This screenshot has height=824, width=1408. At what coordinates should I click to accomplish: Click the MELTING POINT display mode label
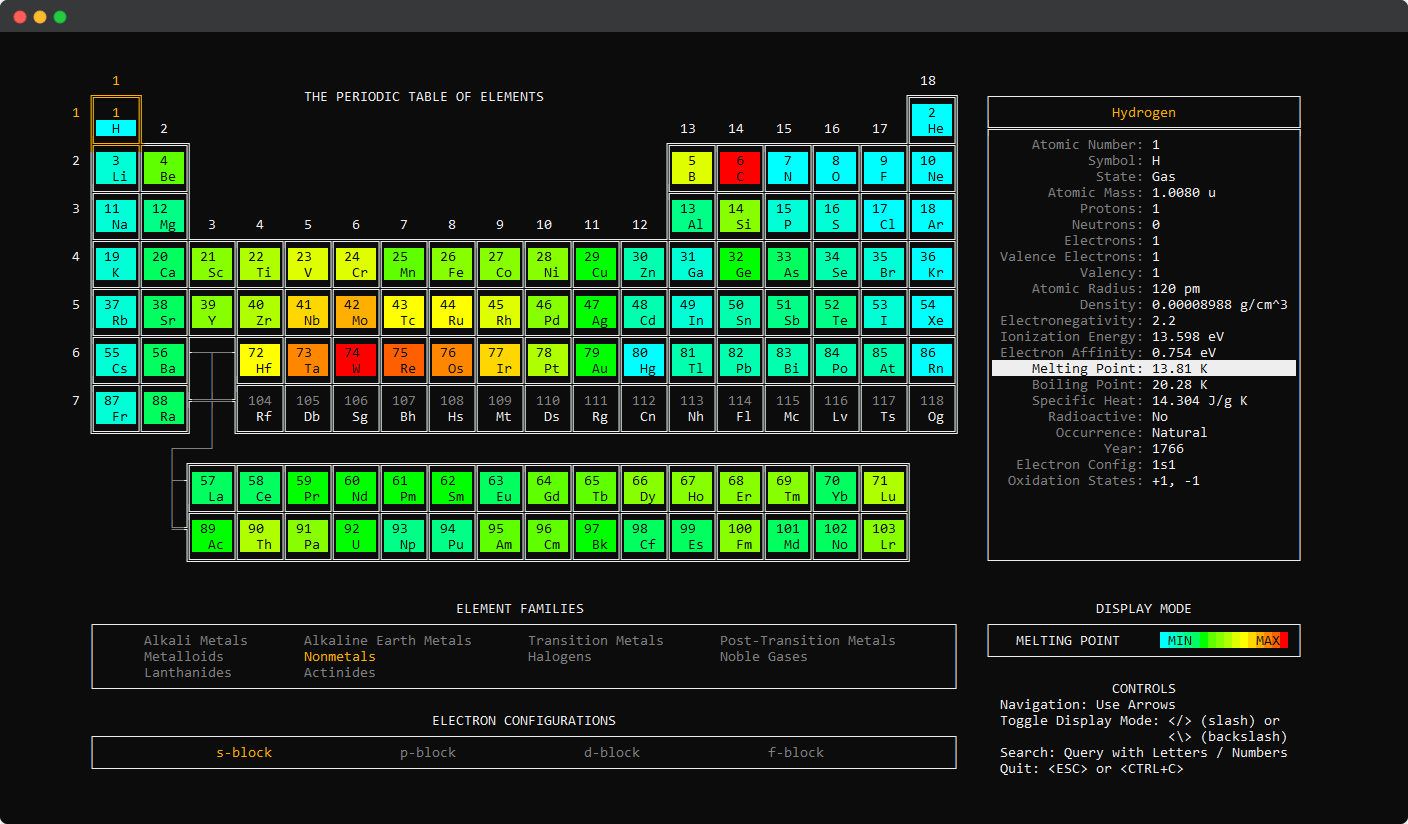click(x=1068, y=641)
